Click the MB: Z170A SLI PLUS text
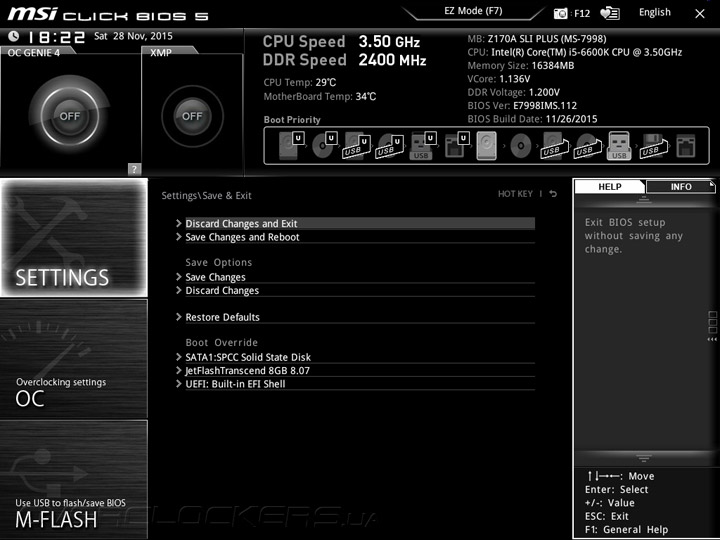720x540 pixels. [x=536, y=39]
